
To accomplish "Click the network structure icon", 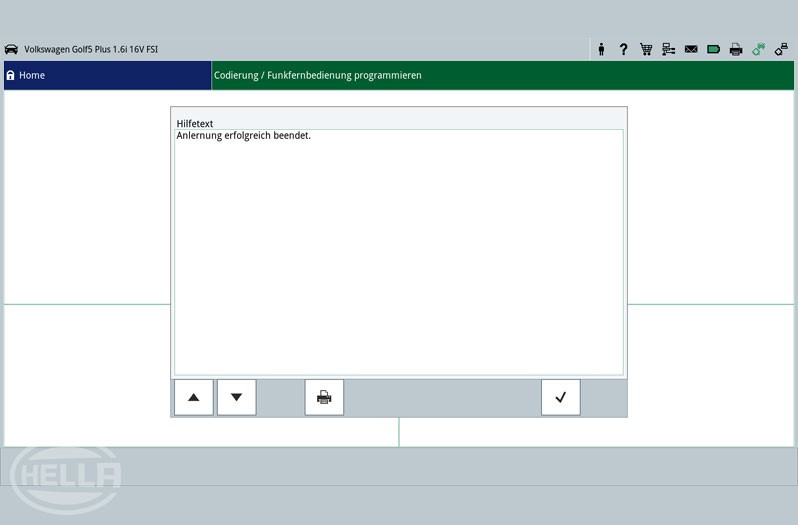I will [x=669, y=49].
